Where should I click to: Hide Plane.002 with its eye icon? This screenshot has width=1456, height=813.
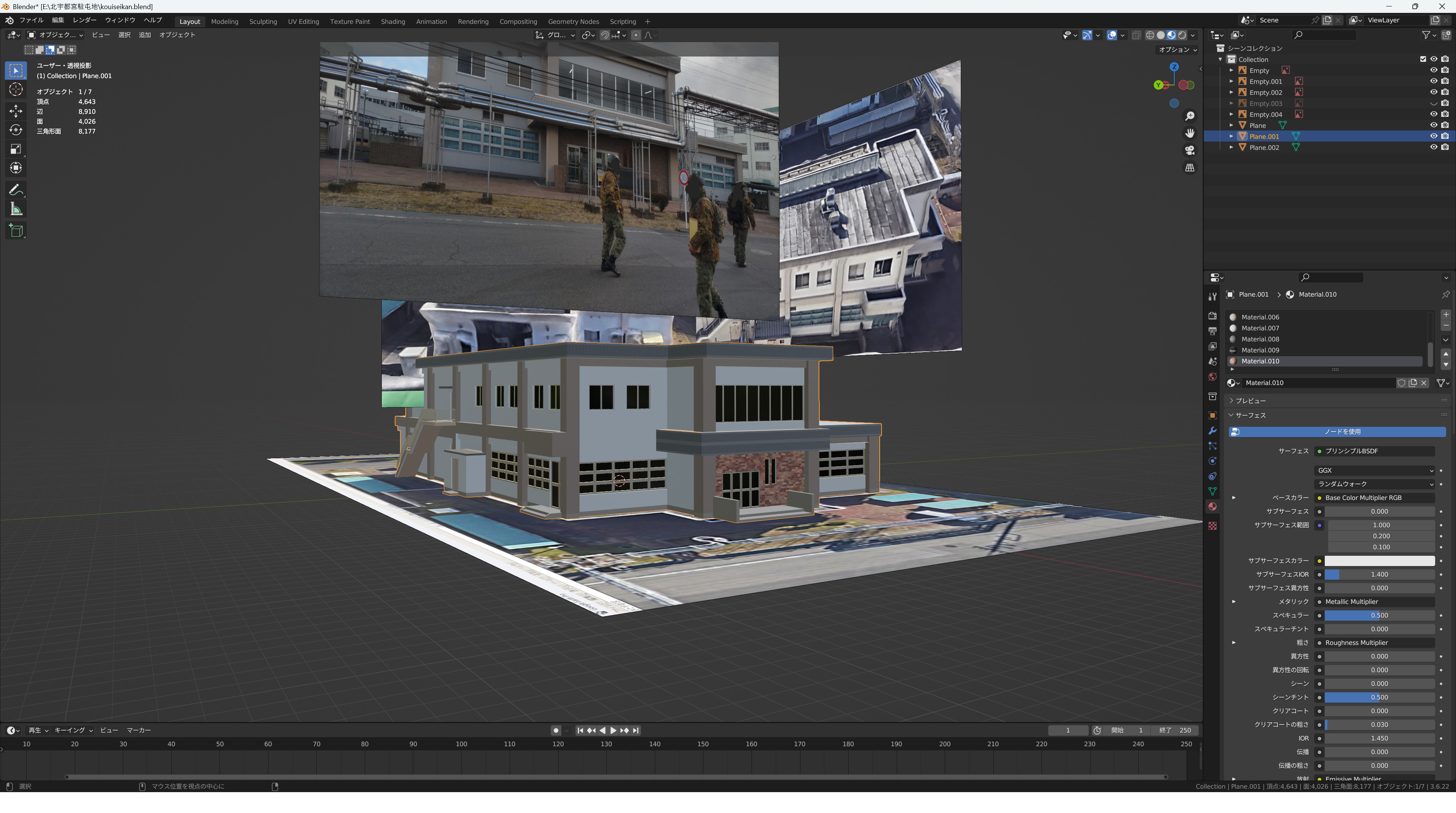click(x=1433, y=147)
